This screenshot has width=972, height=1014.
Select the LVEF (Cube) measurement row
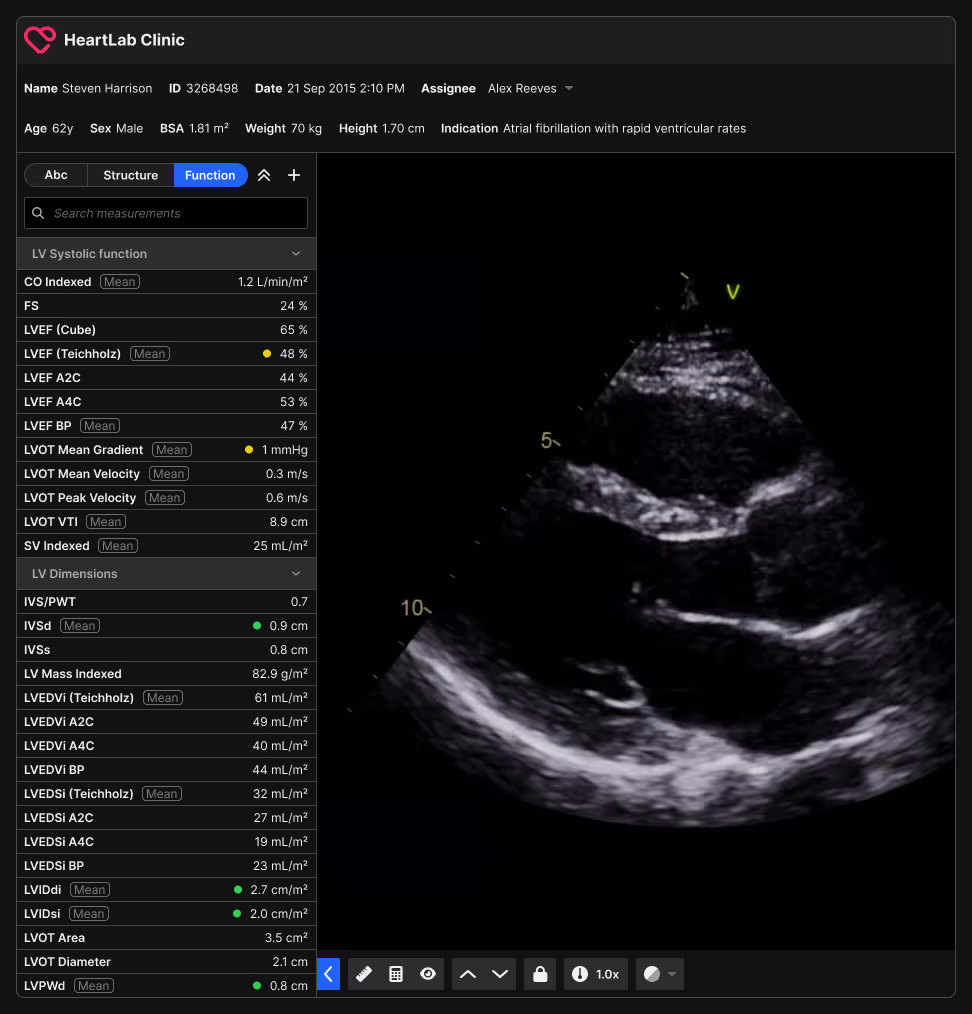(166, 330)
